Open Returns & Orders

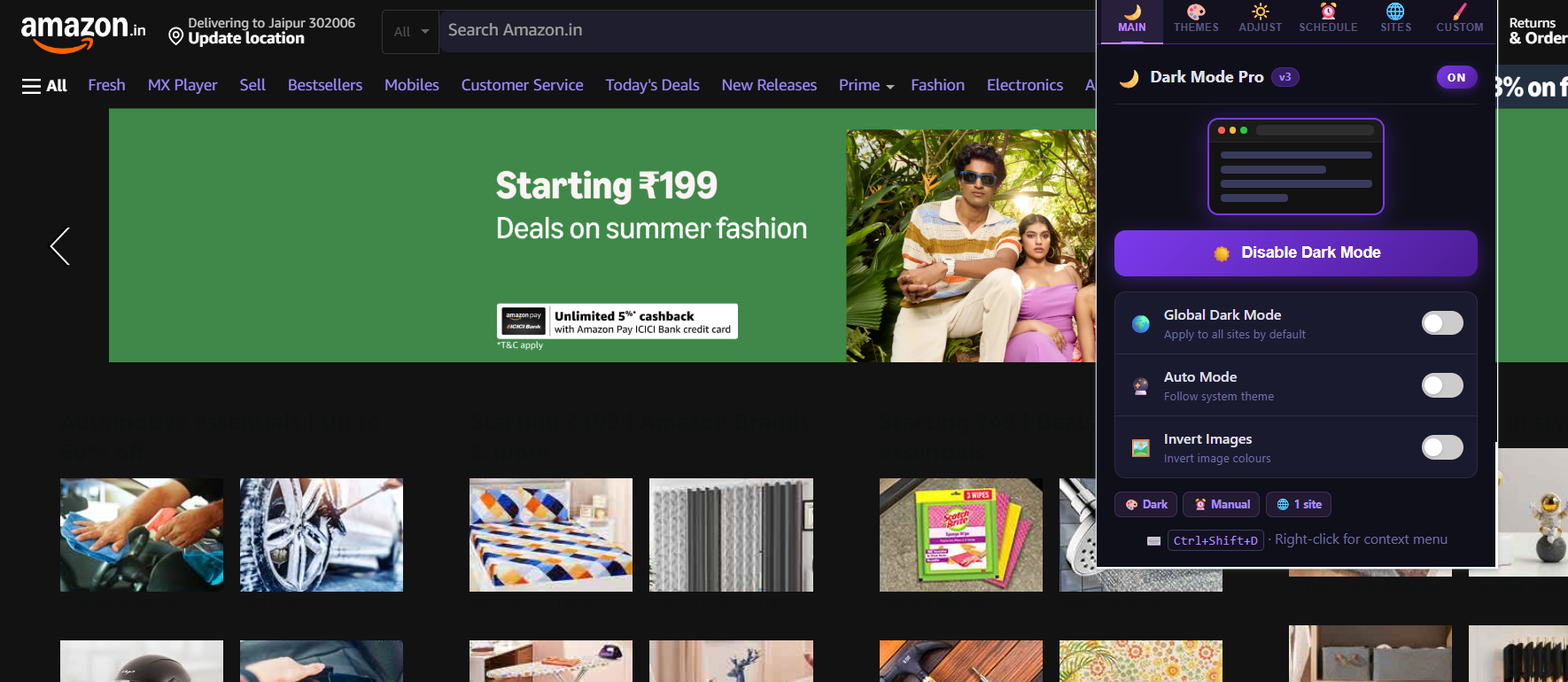(x=1537, y=31)
